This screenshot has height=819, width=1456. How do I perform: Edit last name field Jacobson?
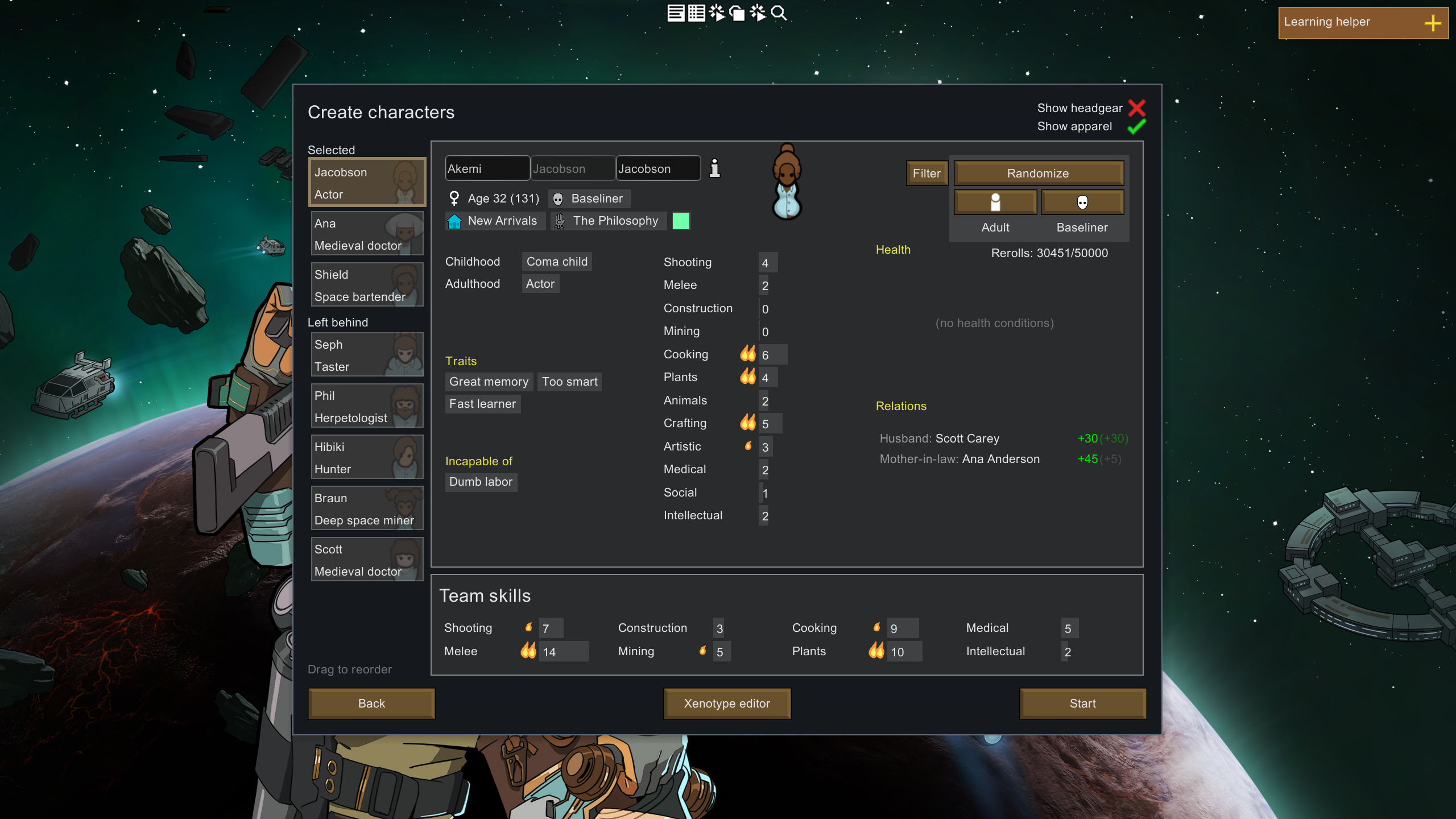pyautogui.click(x=658, y=168)
